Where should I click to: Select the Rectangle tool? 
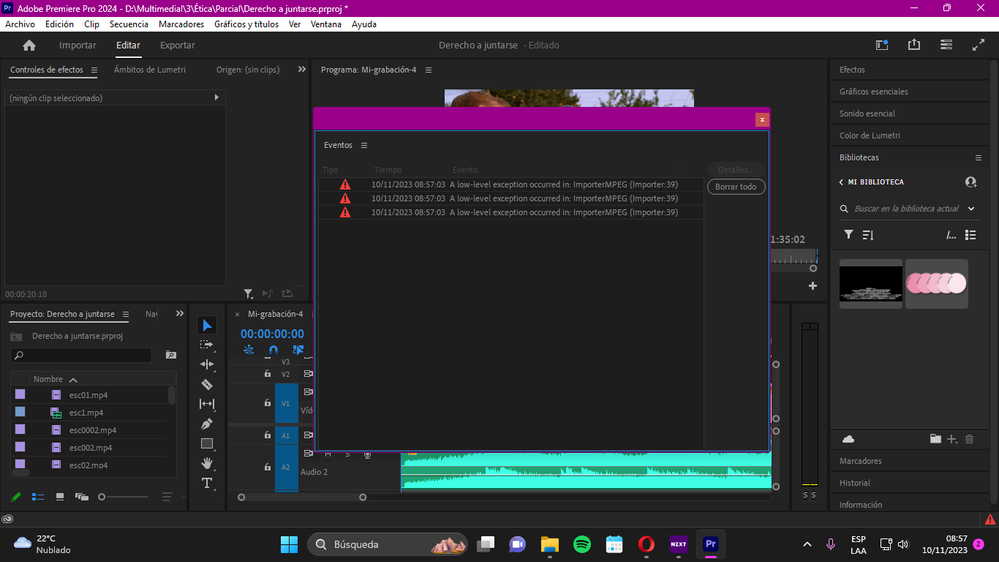point(207,443)
